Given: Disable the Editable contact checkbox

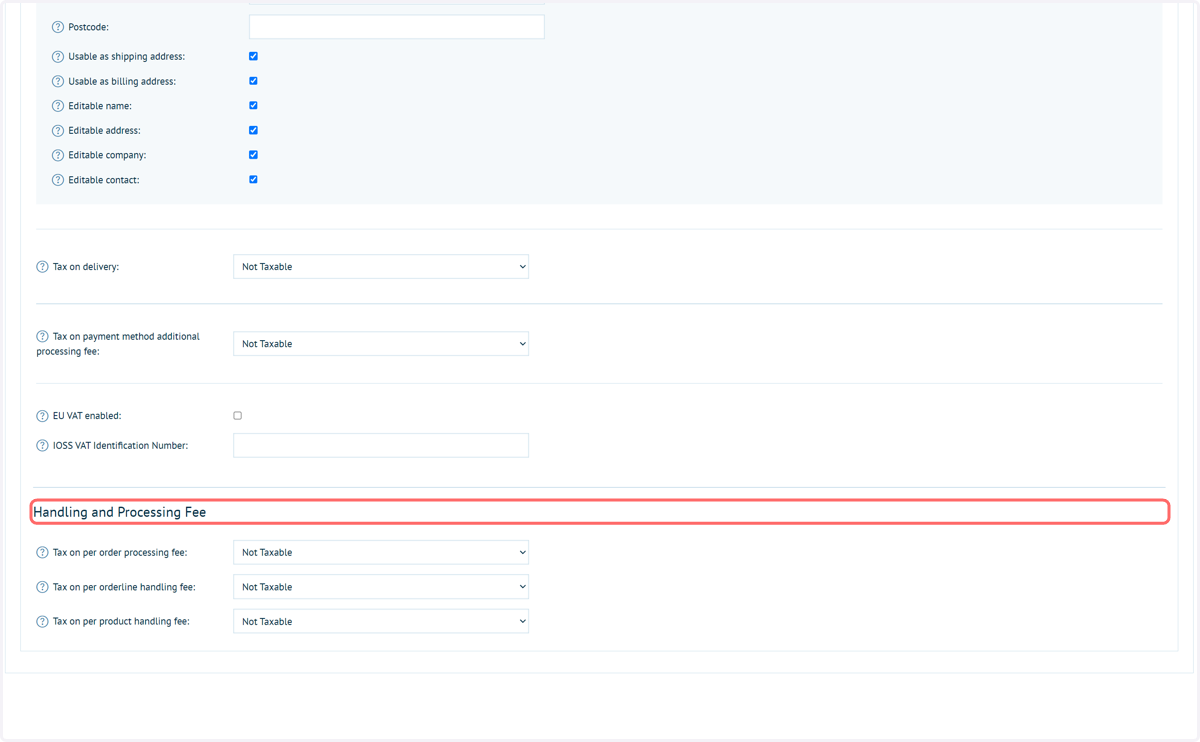Looking at the screenshot, I should [x=253, y=180].
